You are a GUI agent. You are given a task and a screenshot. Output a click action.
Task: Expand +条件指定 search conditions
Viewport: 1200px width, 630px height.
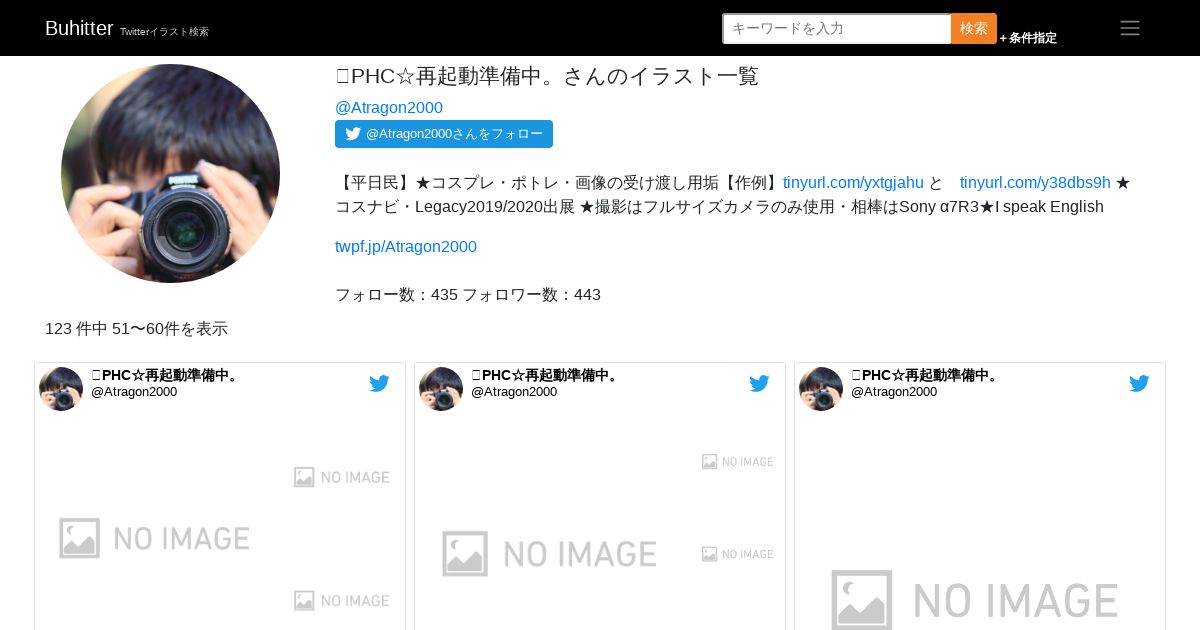coord(1028,38)
